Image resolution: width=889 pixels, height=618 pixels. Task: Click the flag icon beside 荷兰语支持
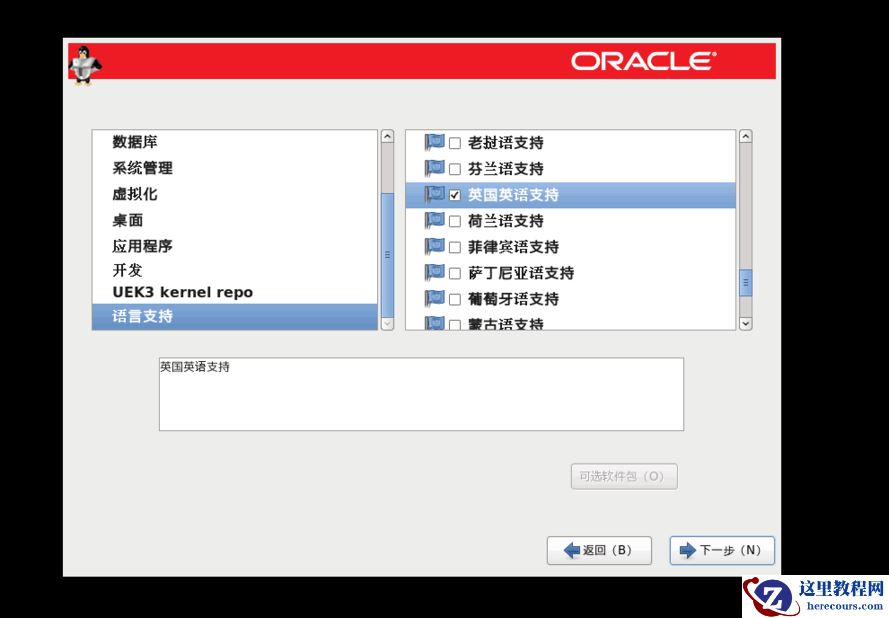[x=434, y=220]
